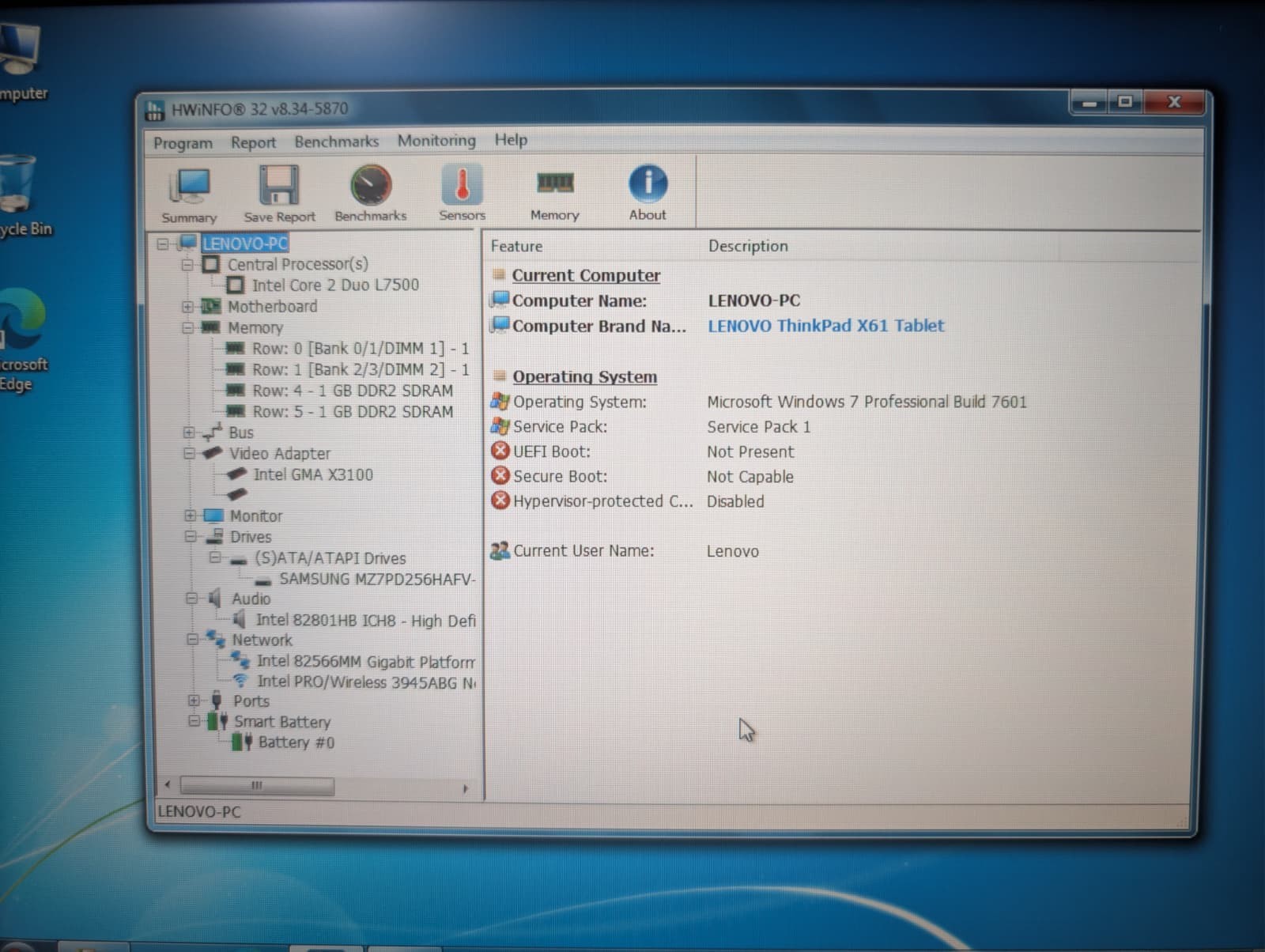
Task: Click the Motherboard icon in tree
Action: (x=210, y=306)
